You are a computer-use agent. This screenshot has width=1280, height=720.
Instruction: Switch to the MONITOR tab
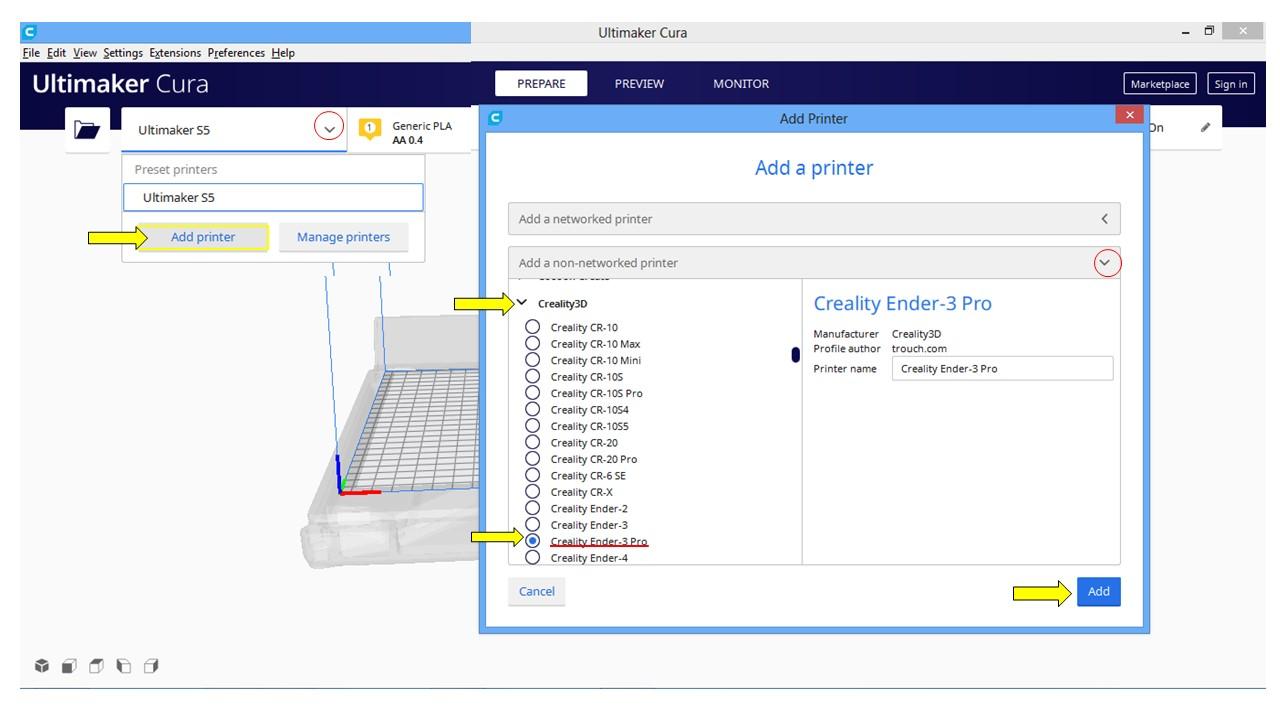point(741,84)
